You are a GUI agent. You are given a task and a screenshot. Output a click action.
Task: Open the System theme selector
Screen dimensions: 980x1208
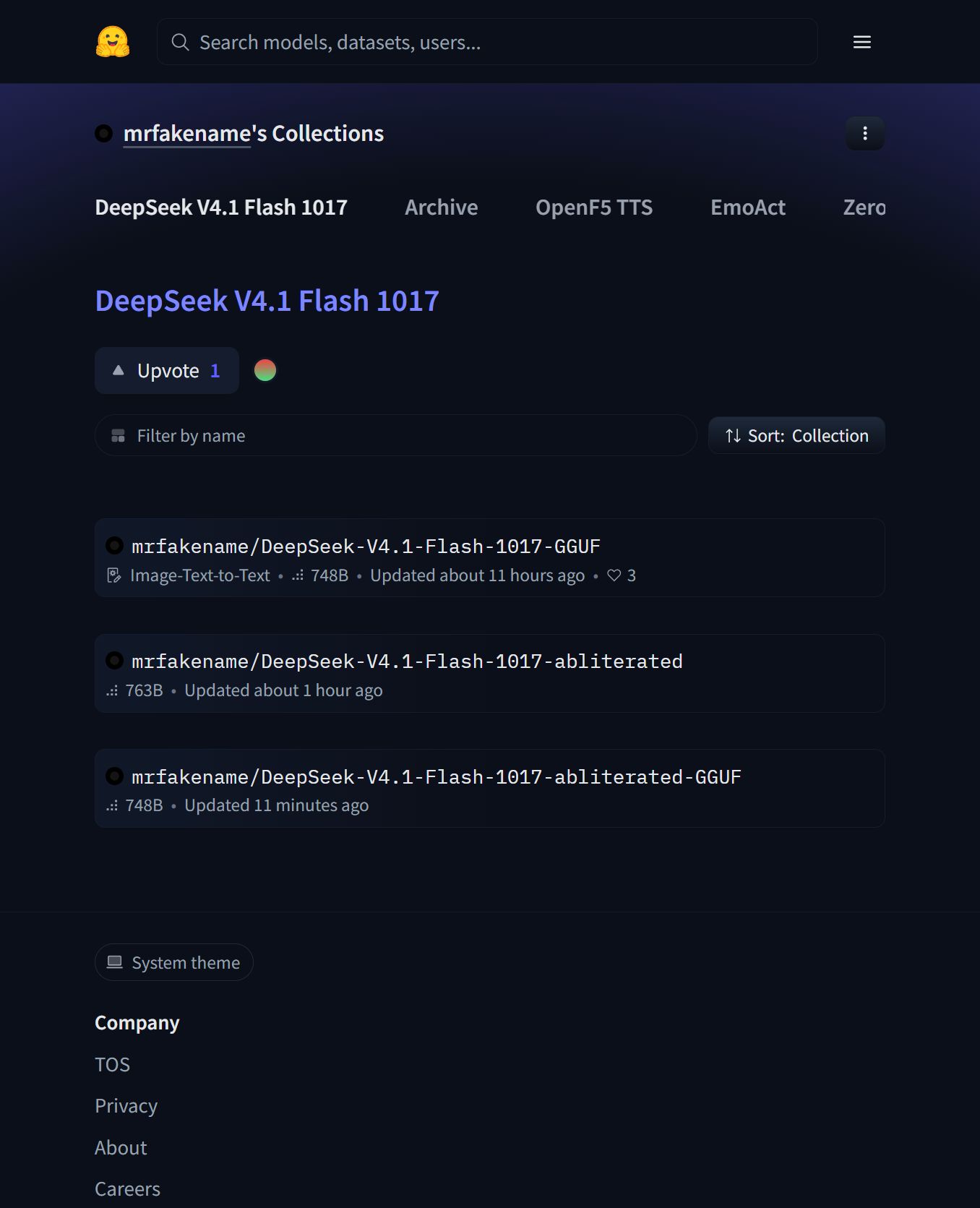[x=174, y=962]
